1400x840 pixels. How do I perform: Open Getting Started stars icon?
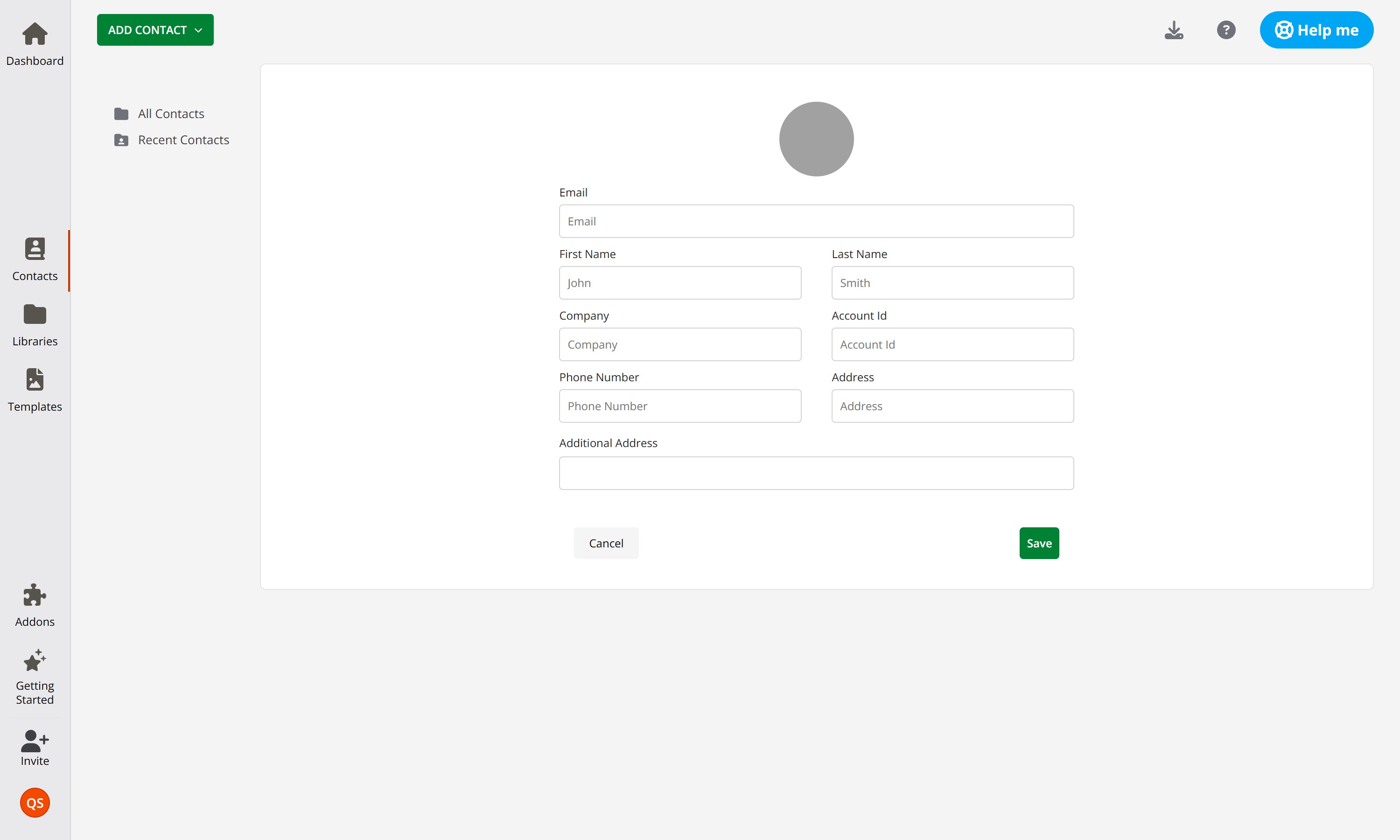point(35,660)
